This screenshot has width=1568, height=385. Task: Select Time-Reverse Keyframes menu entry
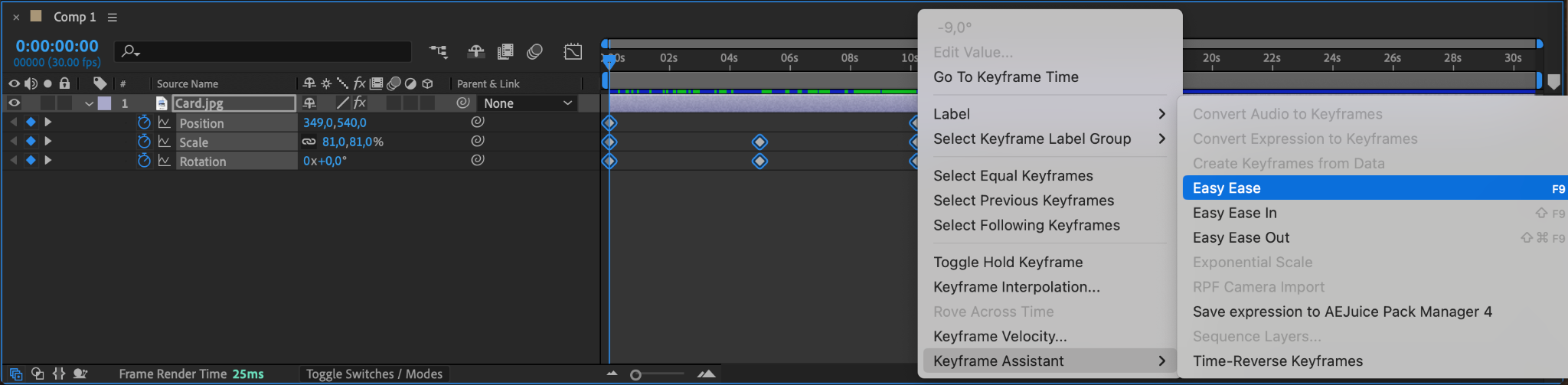pos(1277,361)
